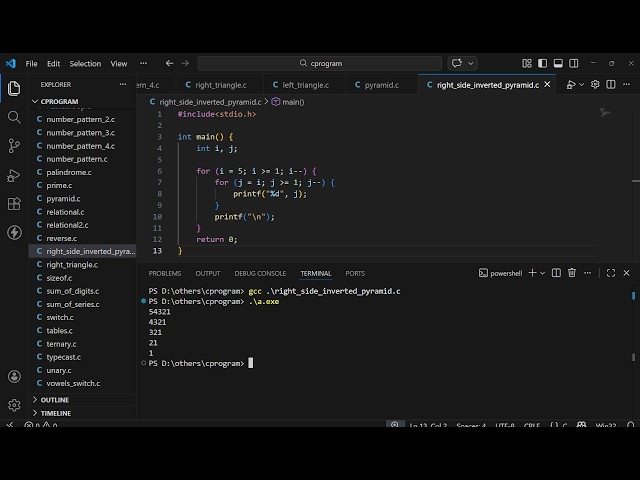Switch to the PORTS panel tab
Screen dimensions: 640x480
coord(355,273)
